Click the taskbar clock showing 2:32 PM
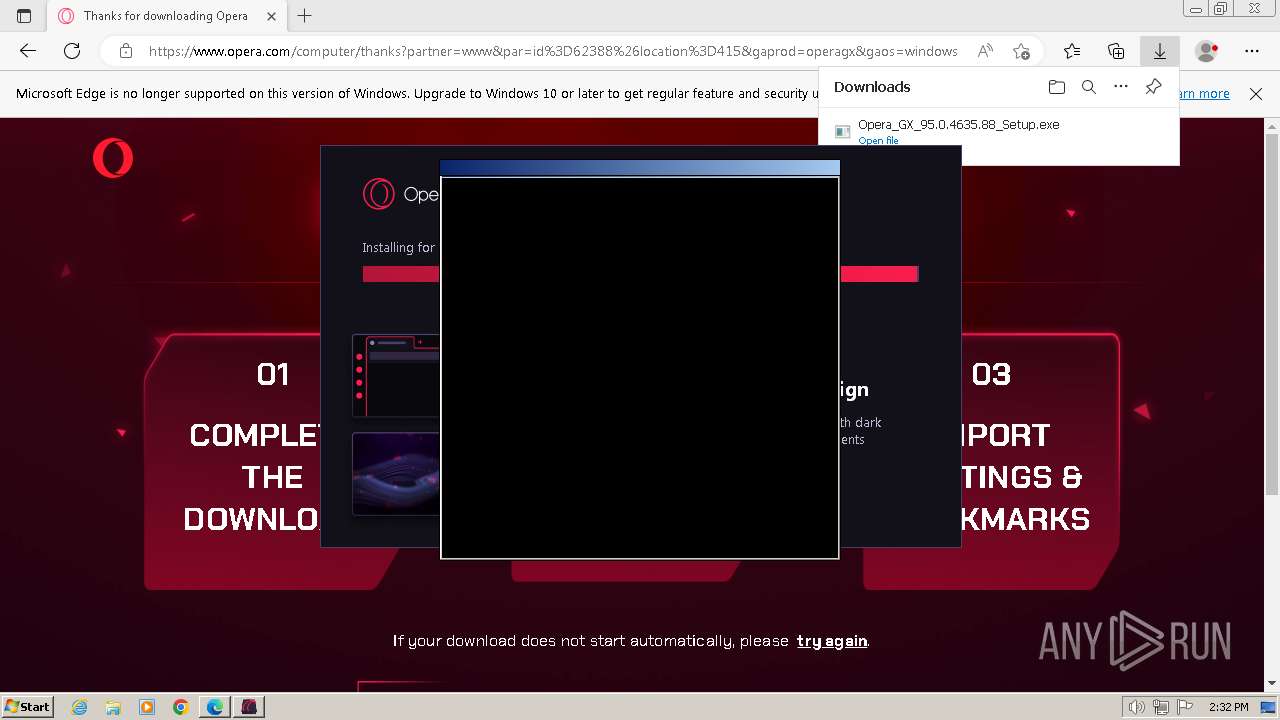Viewport: 1280px width, 720px height. pyautogui.click(x=1228, y=707)
